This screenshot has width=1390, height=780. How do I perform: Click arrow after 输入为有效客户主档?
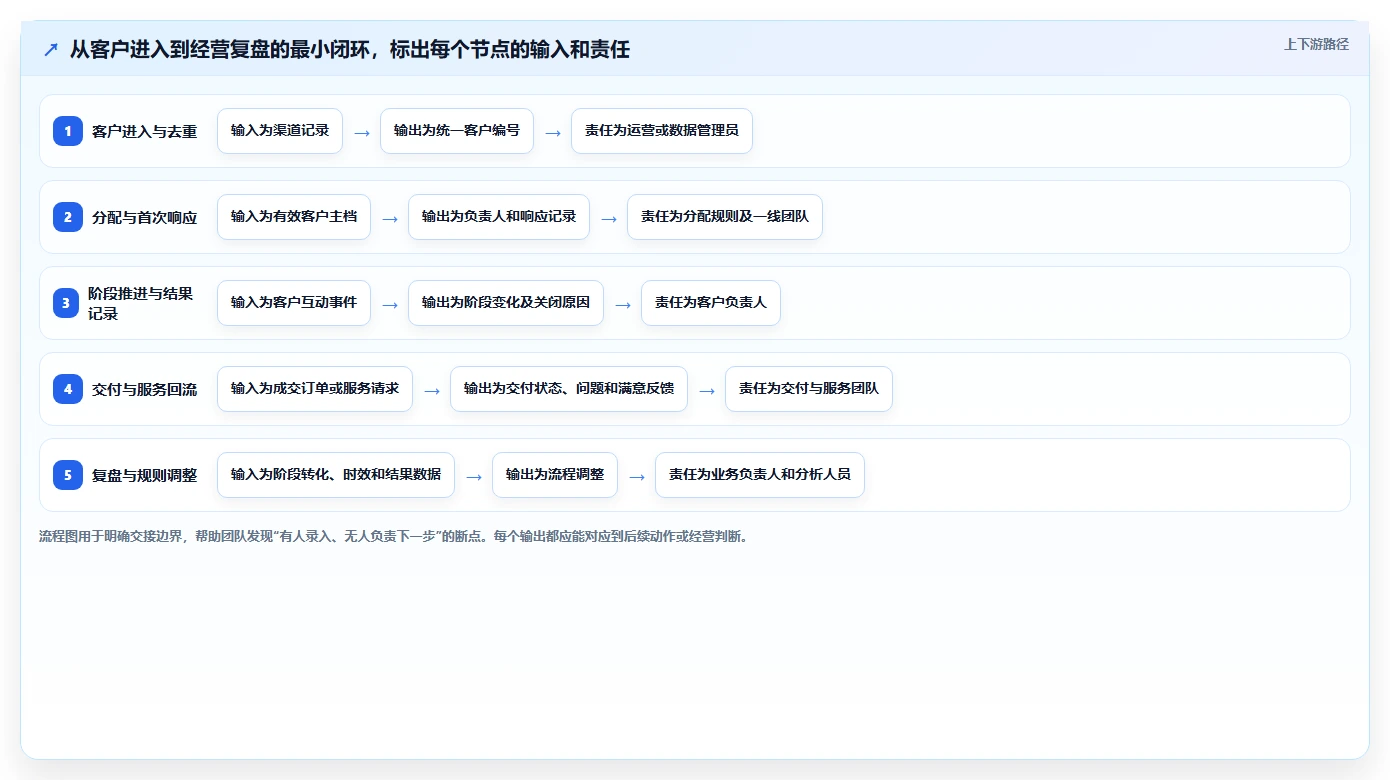tap(390, 218)
